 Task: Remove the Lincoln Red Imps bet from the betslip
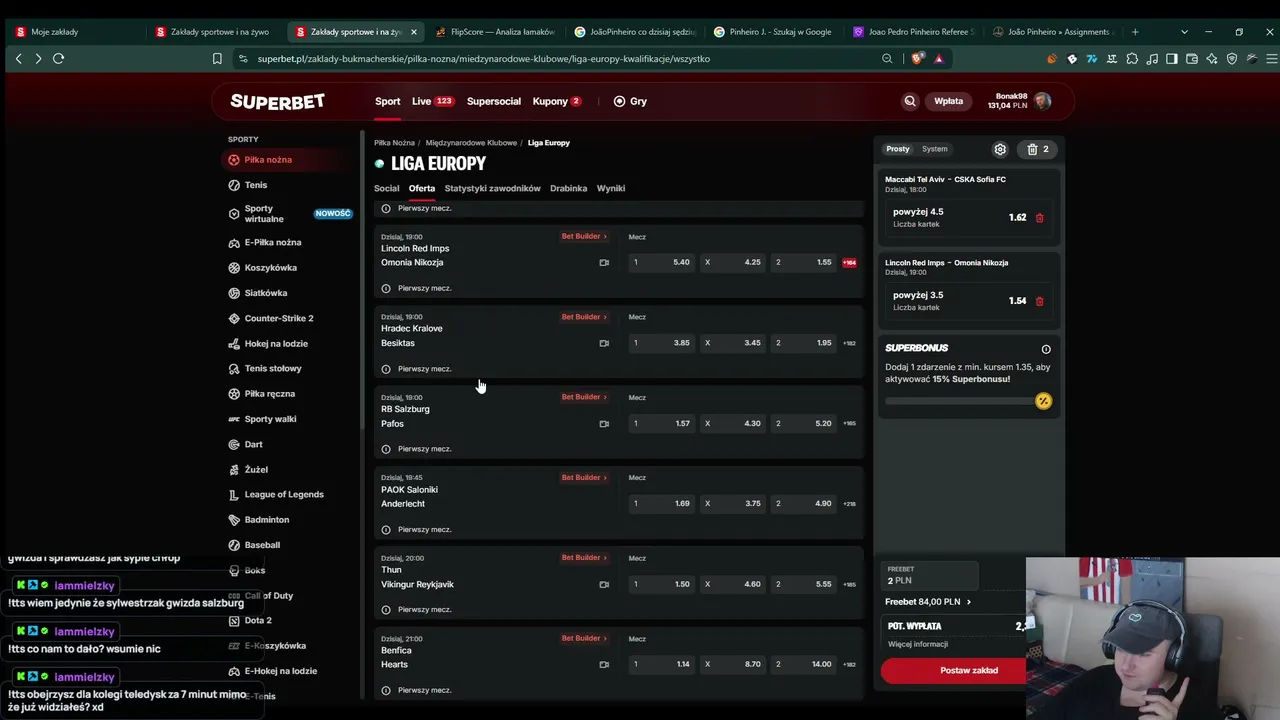coord(1040,301)
